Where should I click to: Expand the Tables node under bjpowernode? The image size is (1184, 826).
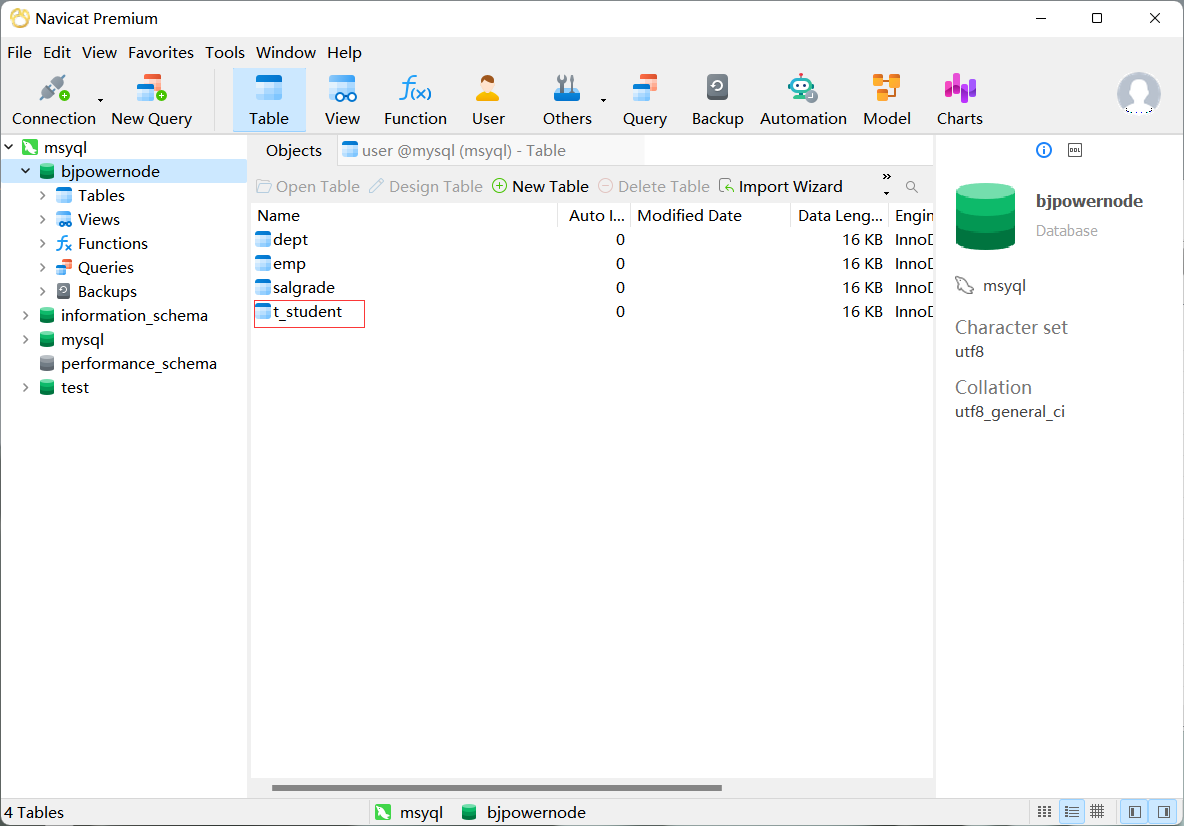pos(43,196)
